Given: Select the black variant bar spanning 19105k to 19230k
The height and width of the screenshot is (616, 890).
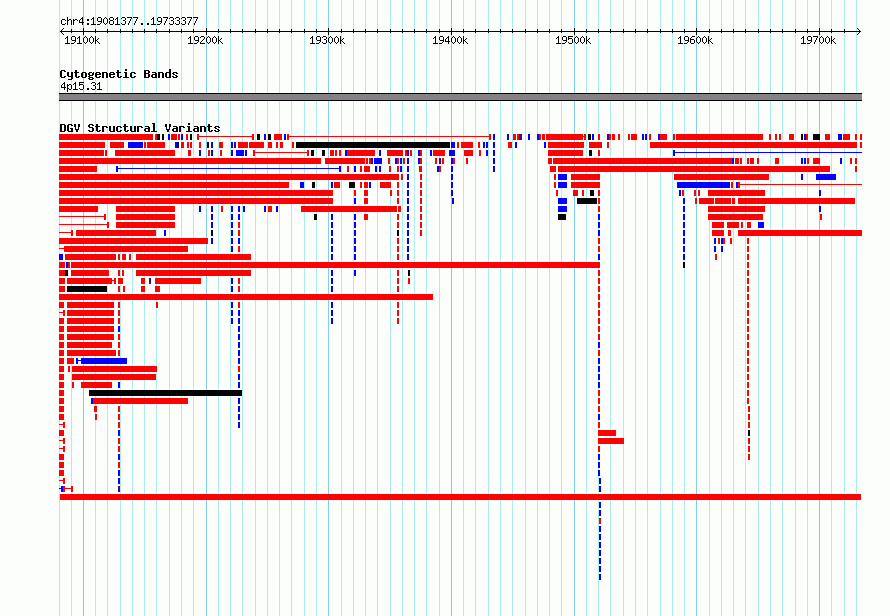Looking at the screenshot, I should [165, 393].
